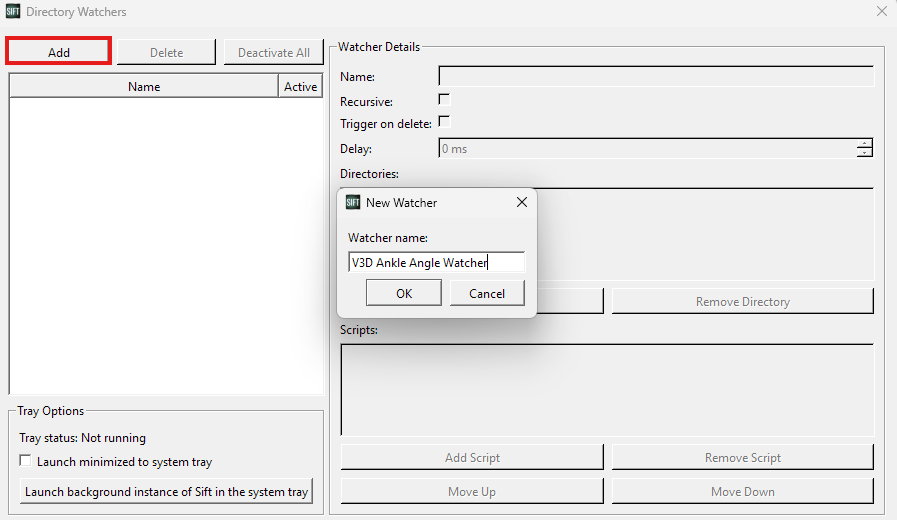Viewport: 897px width, 520px height.
Task: Click the Sift icon in New Watcher dialog
Action: (x=353, y=203)
